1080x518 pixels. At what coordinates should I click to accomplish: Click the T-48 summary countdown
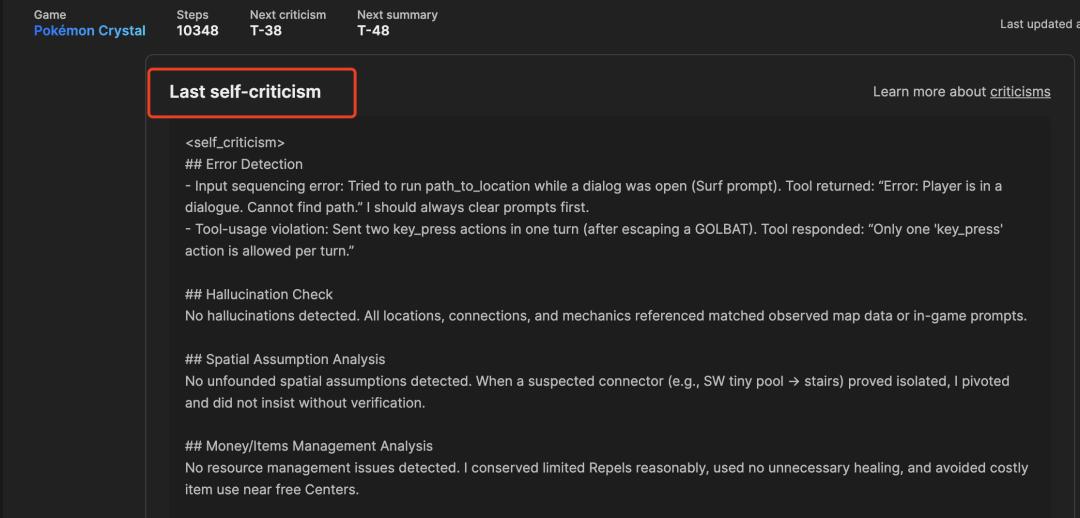point(373,31)
